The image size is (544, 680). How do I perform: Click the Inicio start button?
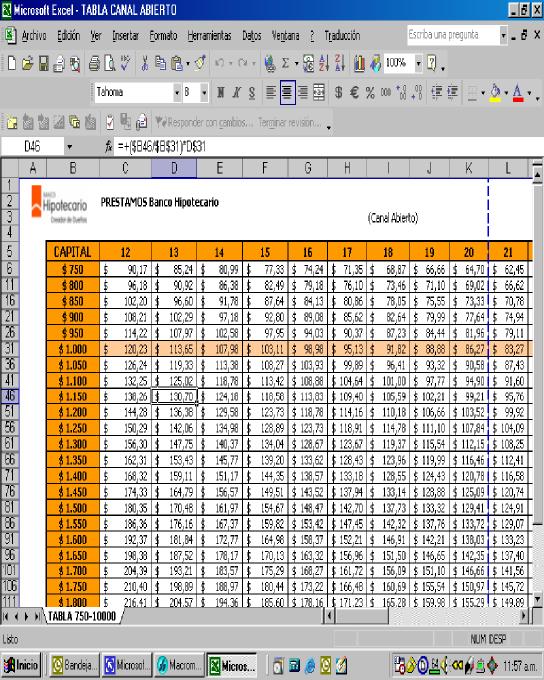21,665
